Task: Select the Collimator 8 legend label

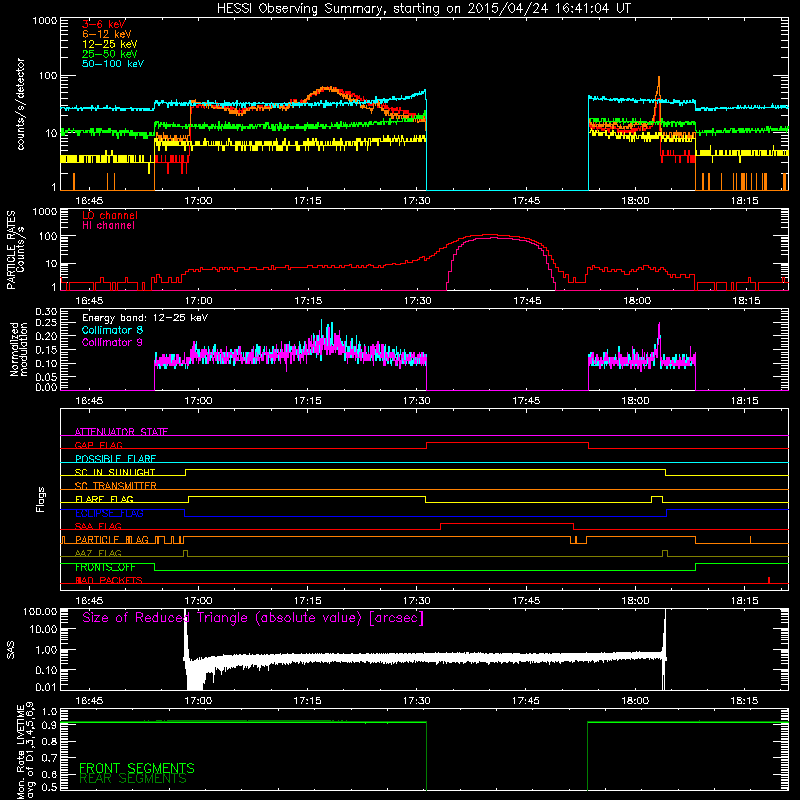Action: (112, 330)
